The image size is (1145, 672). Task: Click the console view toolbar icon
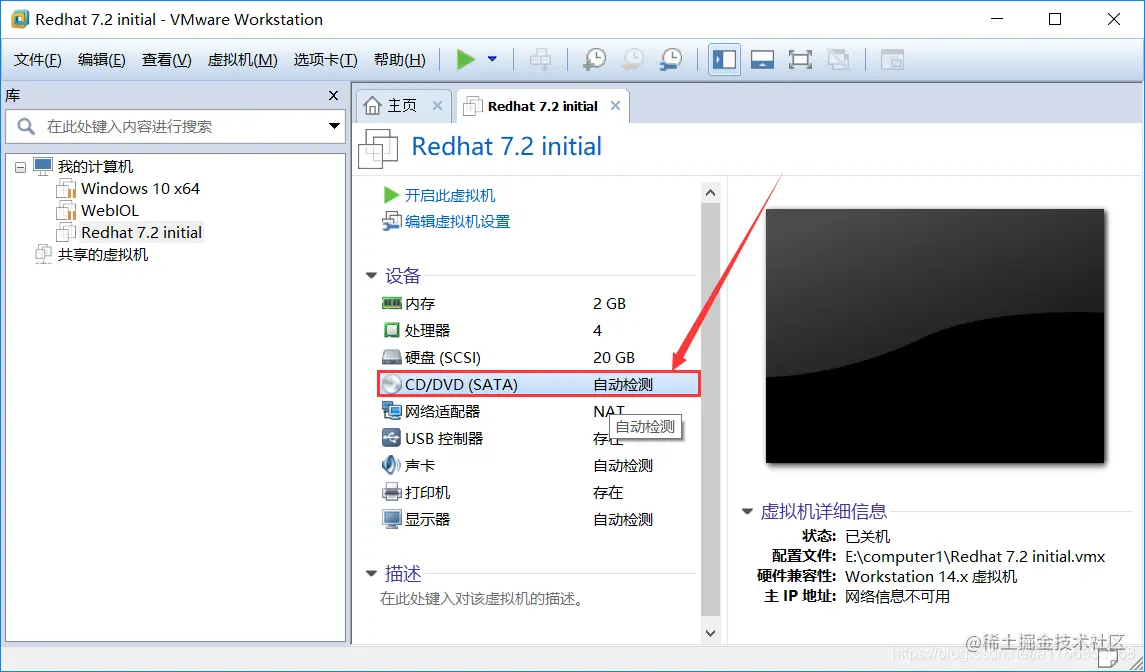[892, 59]
